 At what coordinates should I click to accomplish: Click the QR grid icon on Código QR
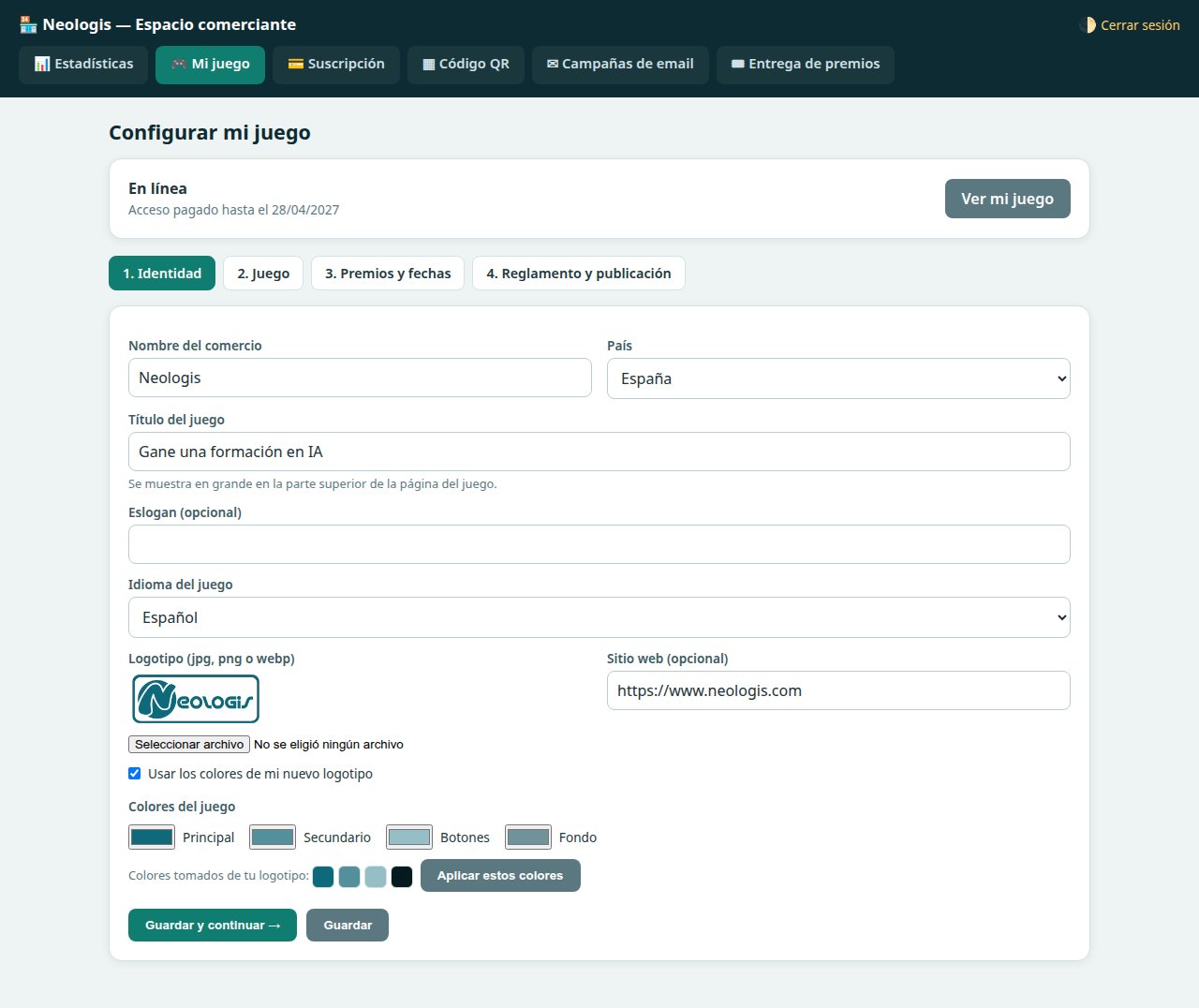(429, 64)
